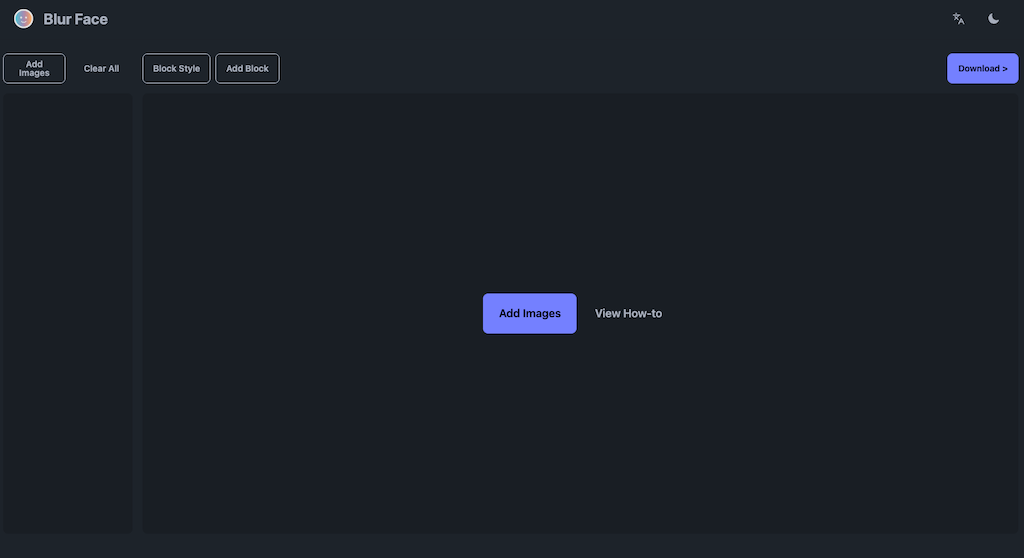The image size is (1024, 558).
Task: Click the Blur Face logo icon
Action: (x=23, y=19)
